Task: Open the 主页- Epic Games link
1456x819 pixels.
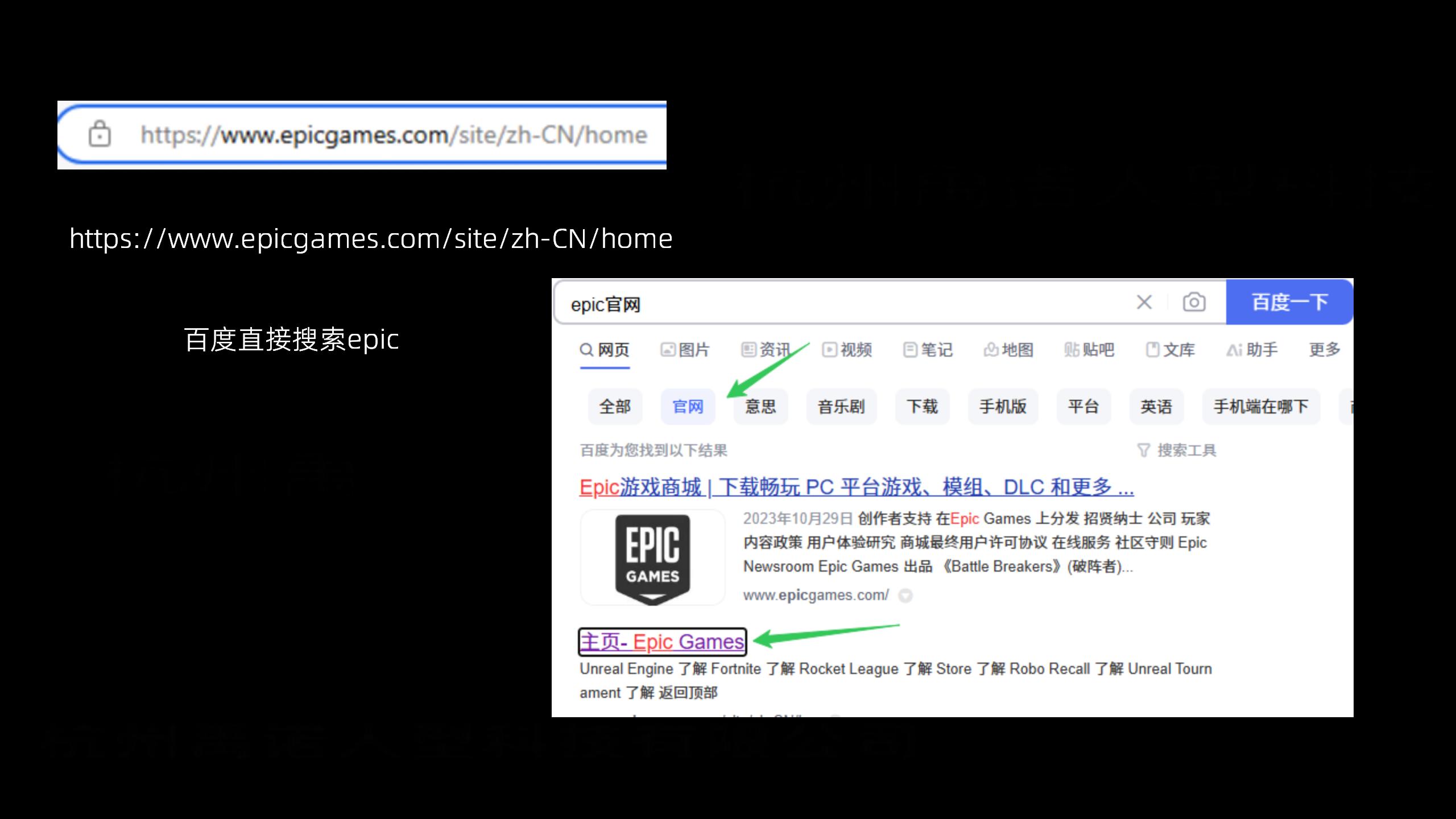Action: click(662, 642)
